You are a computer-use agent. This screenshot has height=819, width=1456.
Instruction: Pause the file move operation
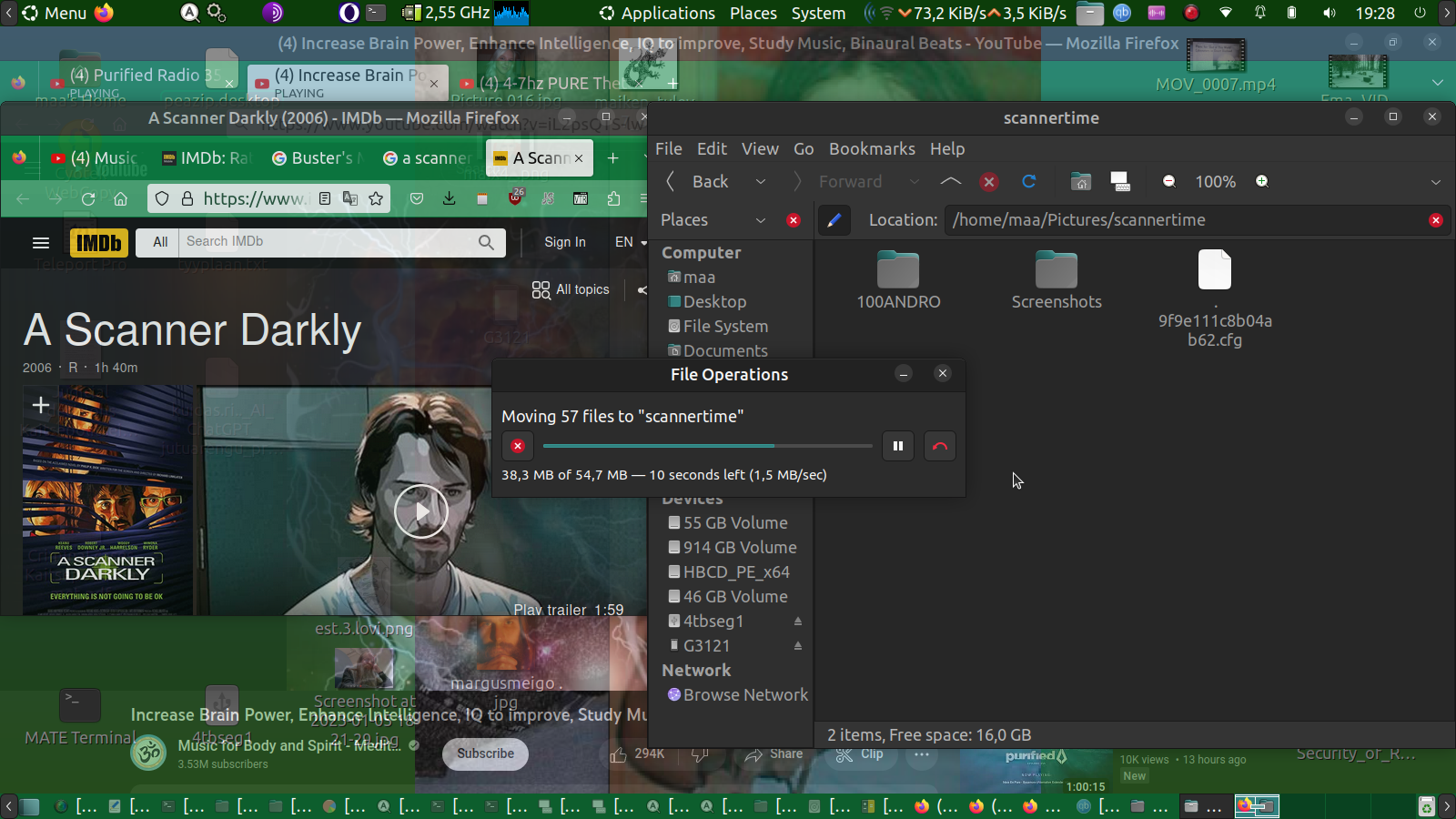tap(898, 446)
